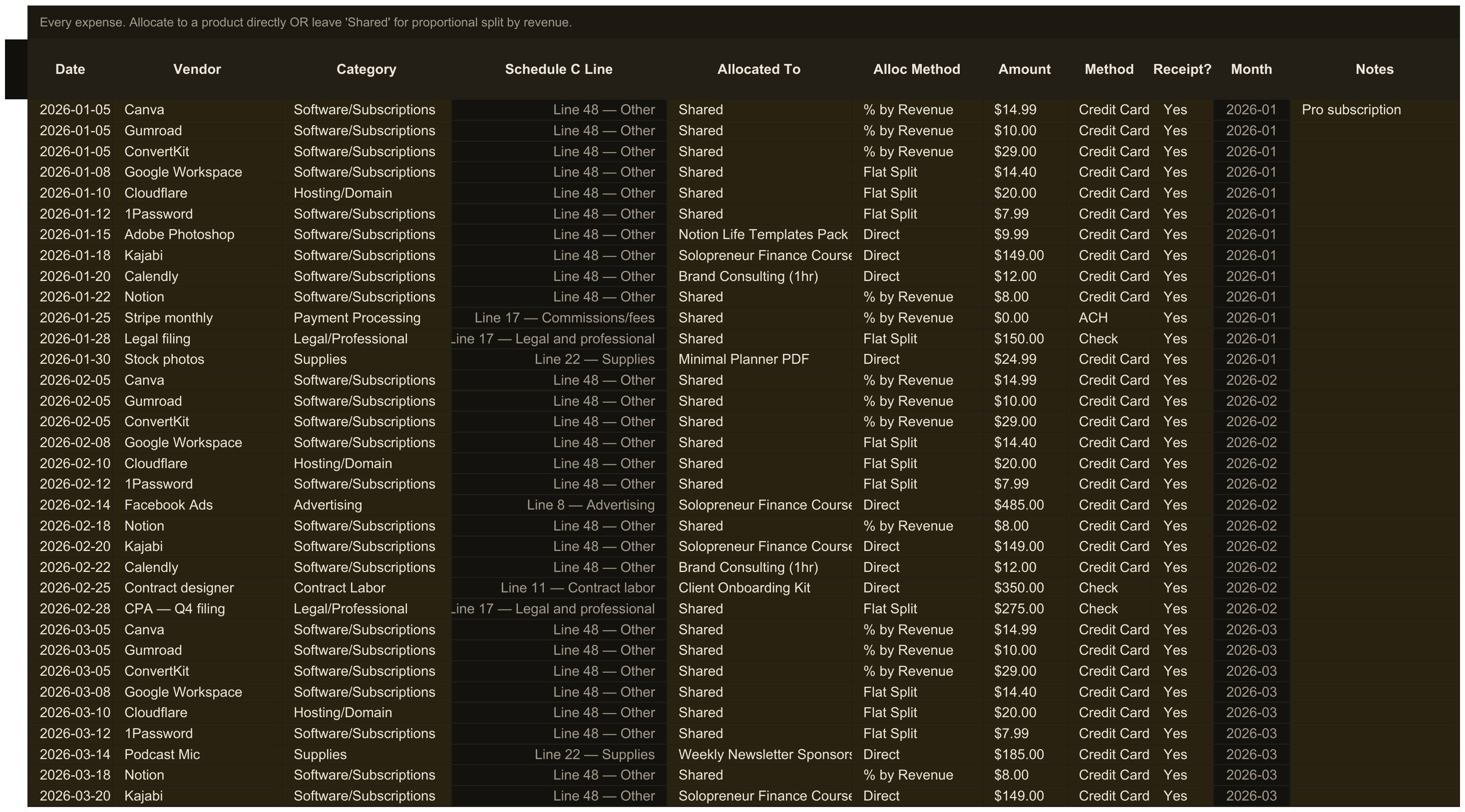Select the $150.00 amount cell
Image resolution: width=1465 pixels, height=812 pixels.
pos(1025,339)
